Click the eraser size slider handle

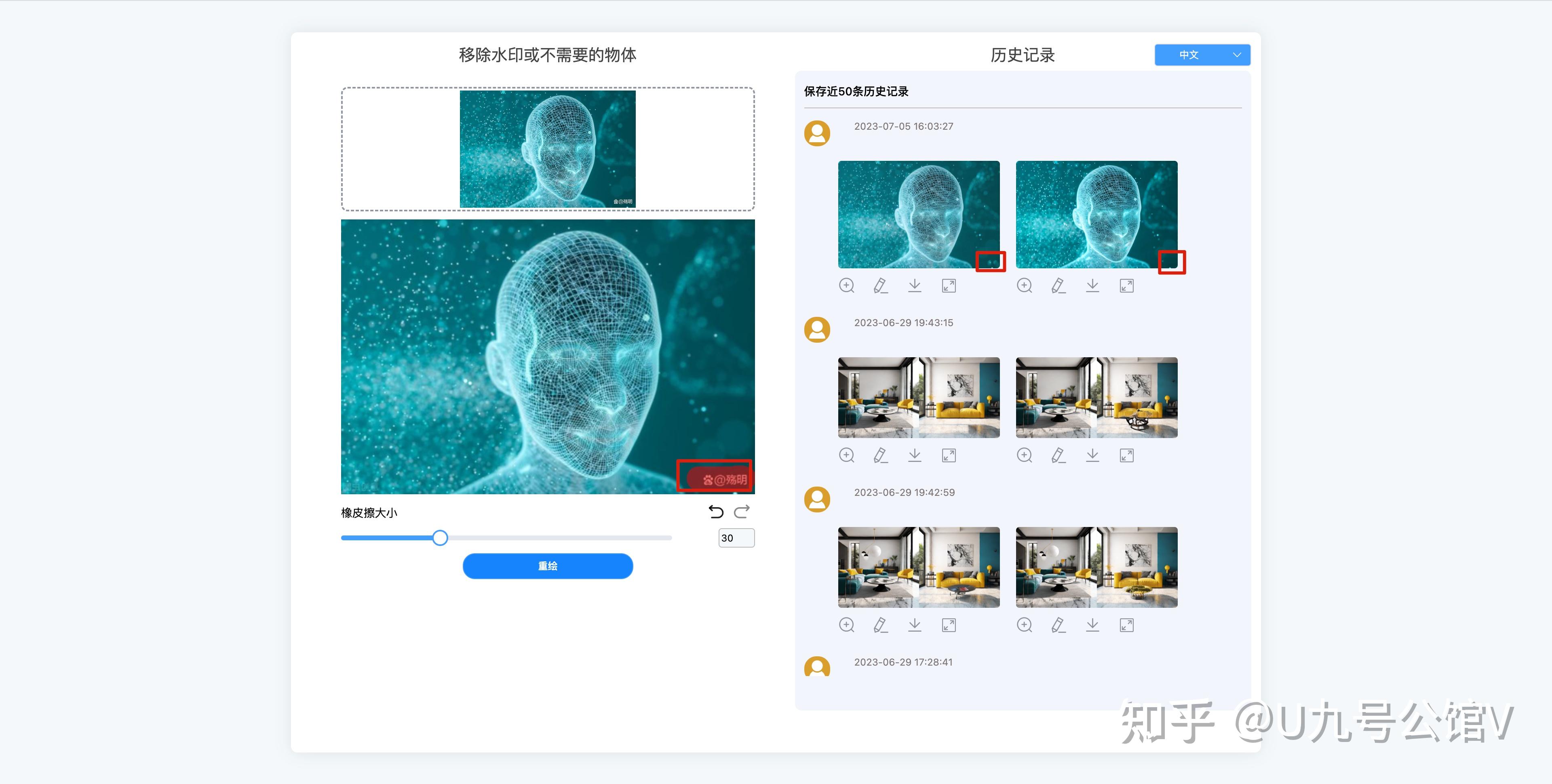point(440,537)
